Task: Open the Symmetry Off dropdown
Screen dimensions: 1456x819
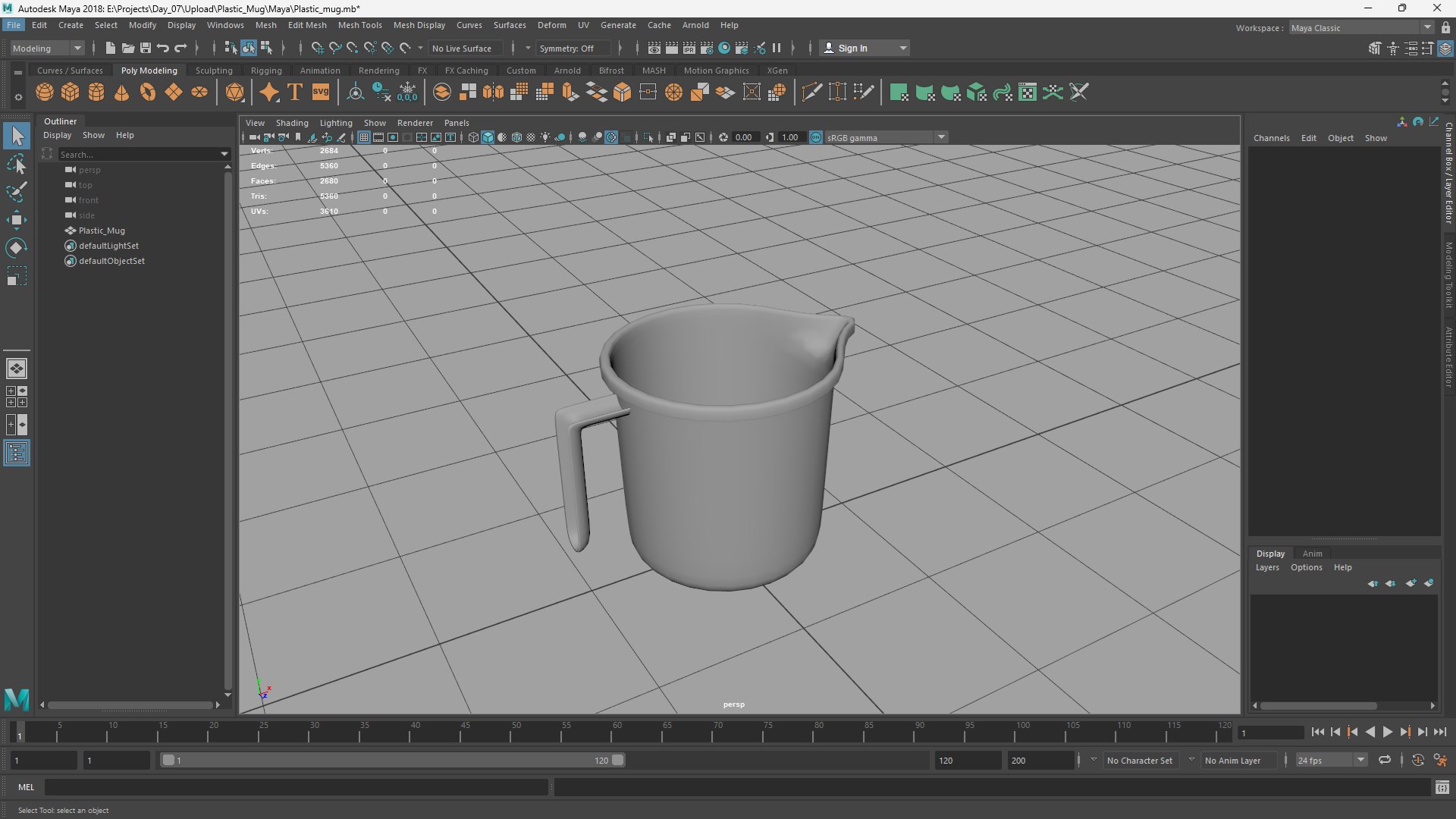Action: pyautogui.click(x=573, y=48)
